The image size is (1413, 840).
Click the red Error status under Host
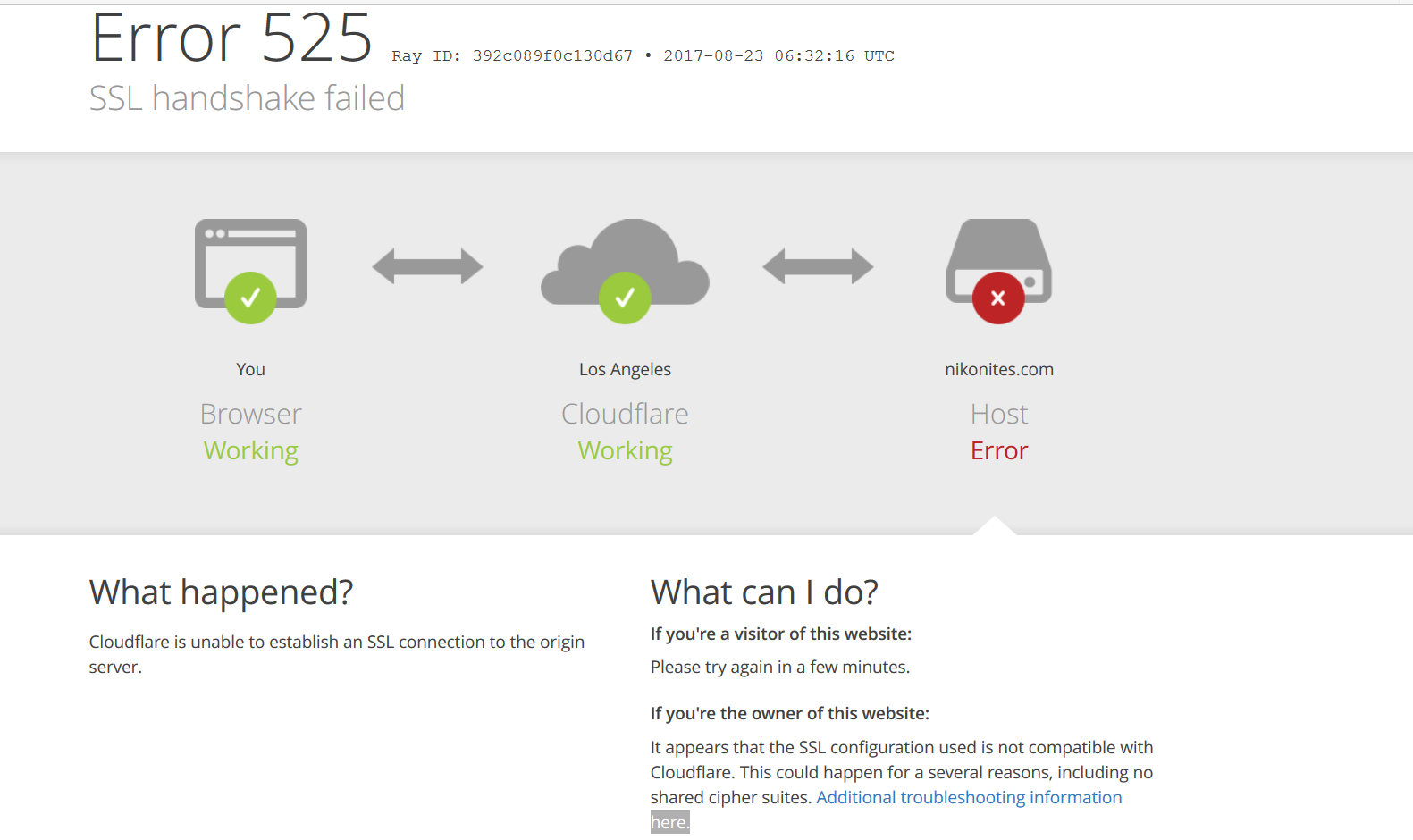pos(999,450)
